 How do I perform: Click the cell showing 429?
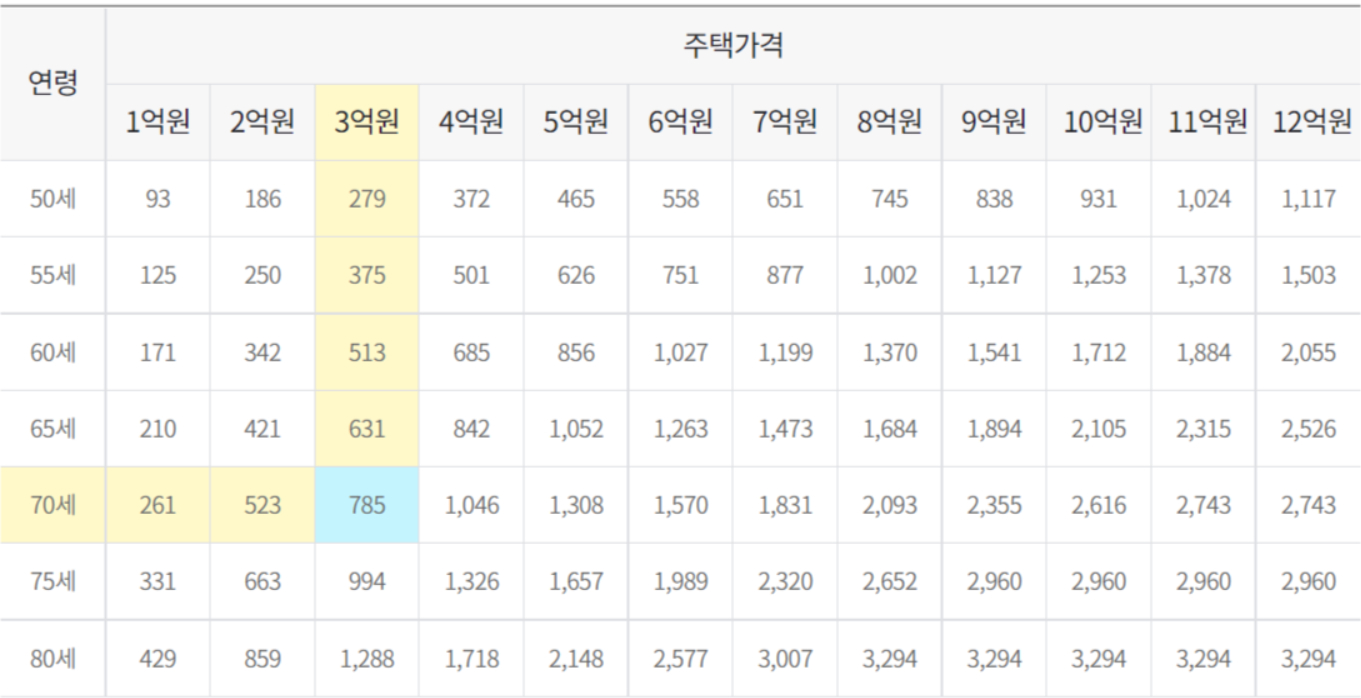pos(158,658)
